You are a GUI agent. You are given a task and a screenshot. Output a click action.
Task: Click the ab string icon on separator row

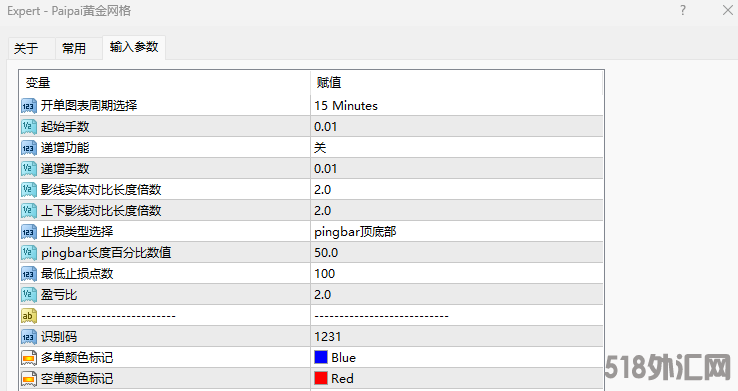tap(29, 316)
